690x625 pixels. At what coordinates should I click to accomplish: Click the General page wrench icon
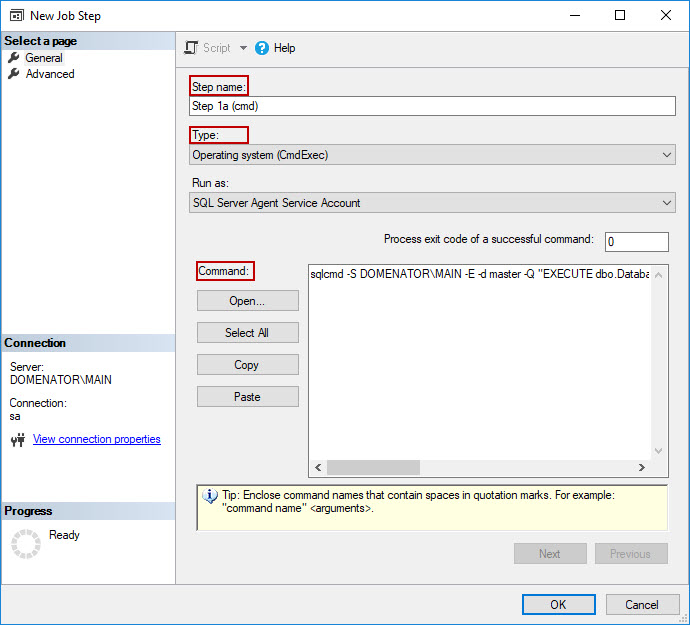click(14, 58)
